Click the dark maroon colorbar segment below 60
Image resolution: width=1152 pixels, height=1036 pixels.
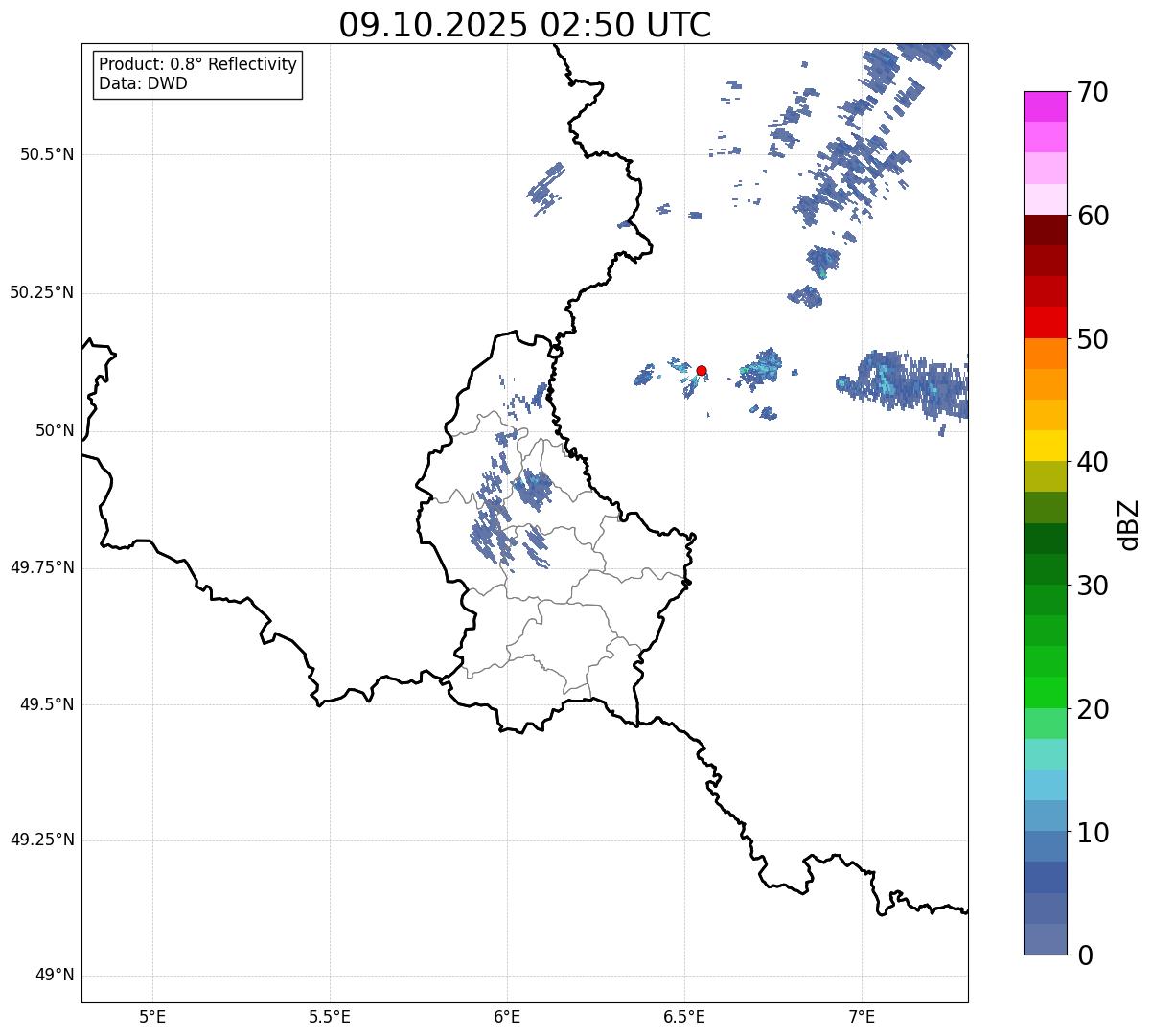click(1045, 230)
